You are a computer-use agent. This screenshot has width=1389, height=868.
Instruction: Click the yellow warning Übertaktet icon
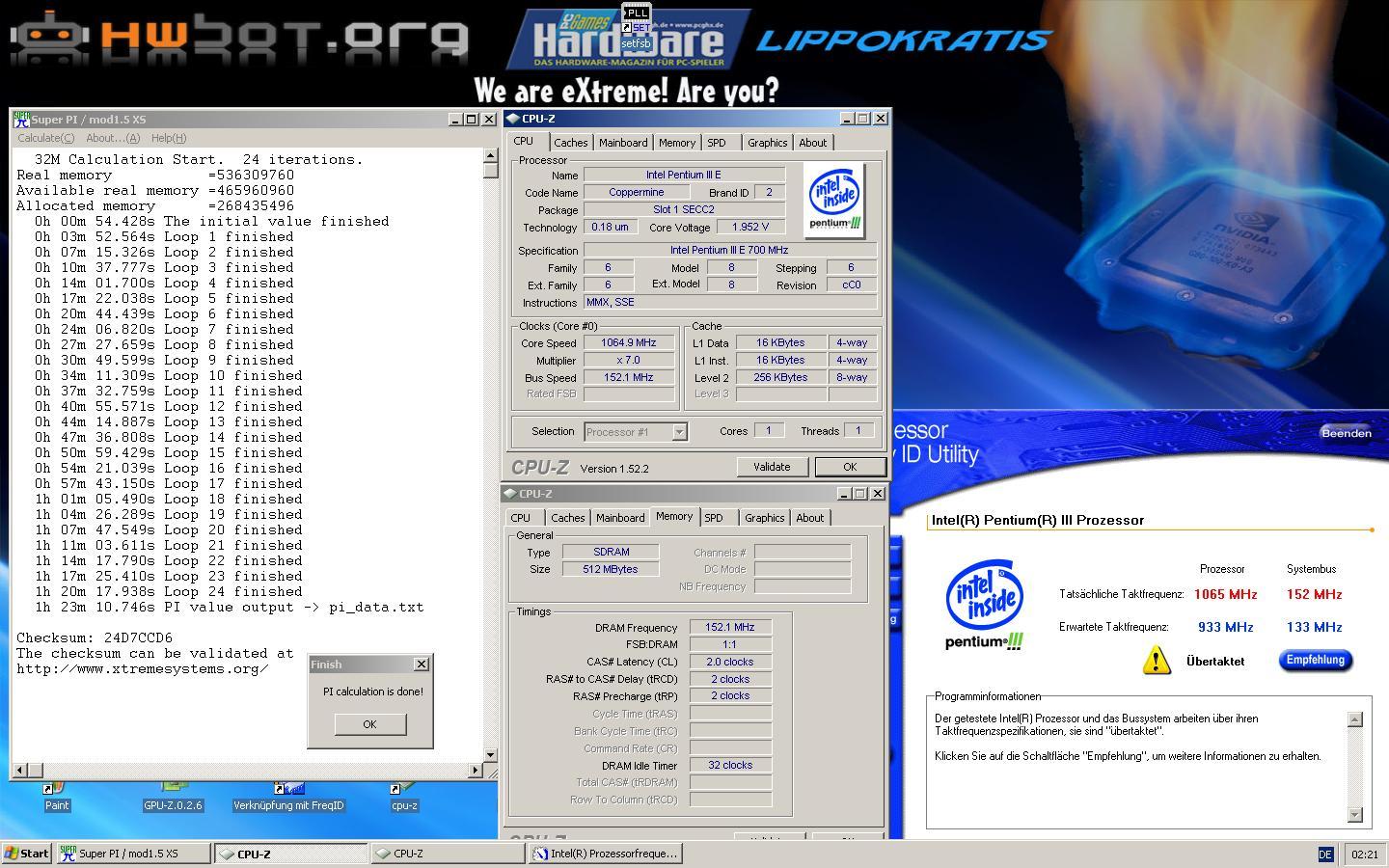click(1157, 661)
